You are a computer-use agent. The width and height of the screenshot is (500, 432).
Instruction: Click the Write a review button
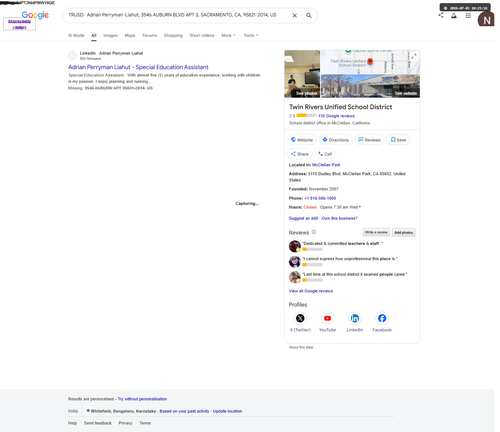click(x=376, y=232)
